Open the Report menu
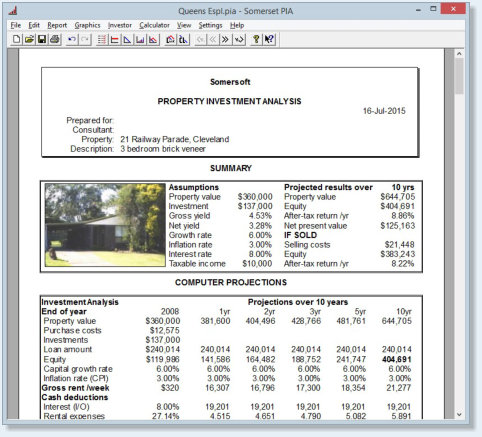The height and width of the screenshot is (437, 482). point(57,25)
